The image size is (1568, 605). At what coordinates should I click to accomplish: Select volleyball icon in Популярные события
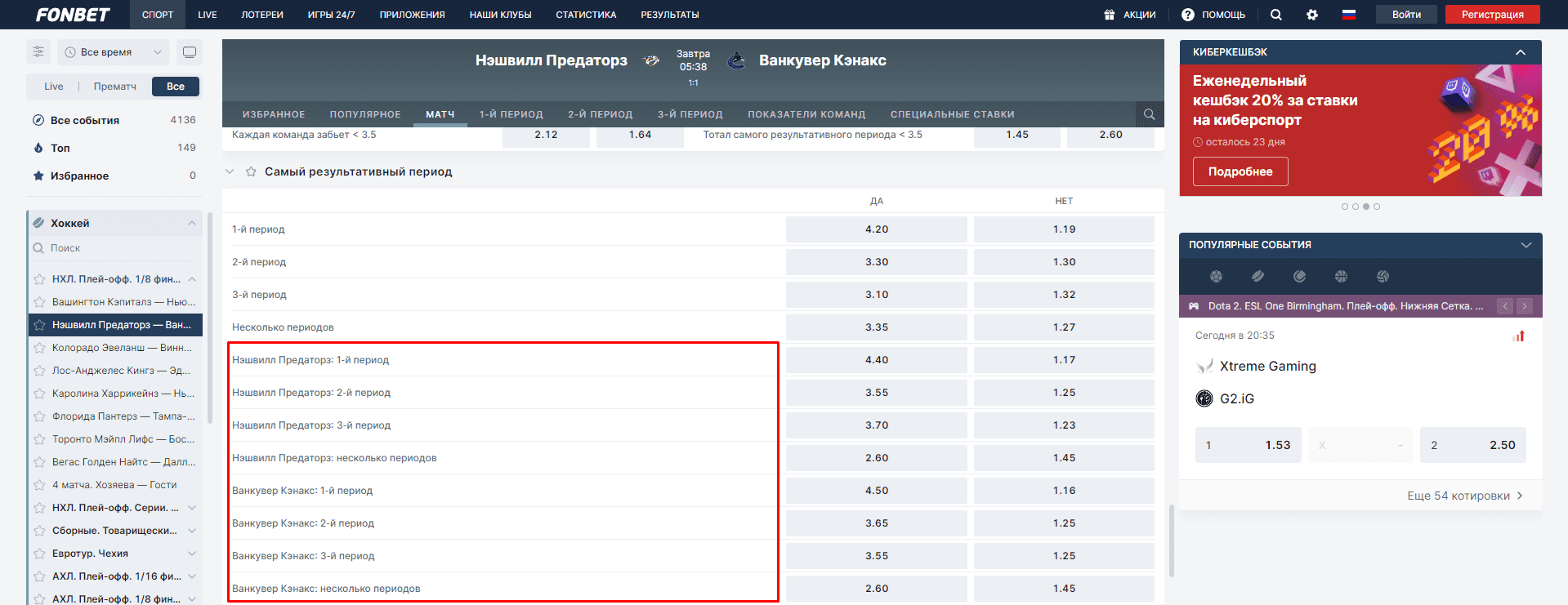coord(1383,277)
